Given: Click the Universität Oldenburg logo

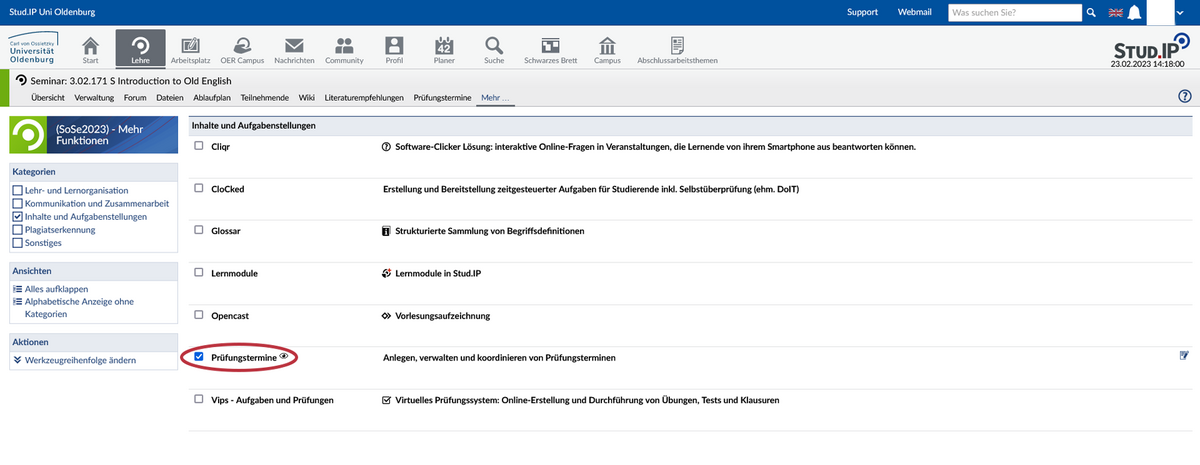Looking at the screenshot, I should (x=32, y=48).
